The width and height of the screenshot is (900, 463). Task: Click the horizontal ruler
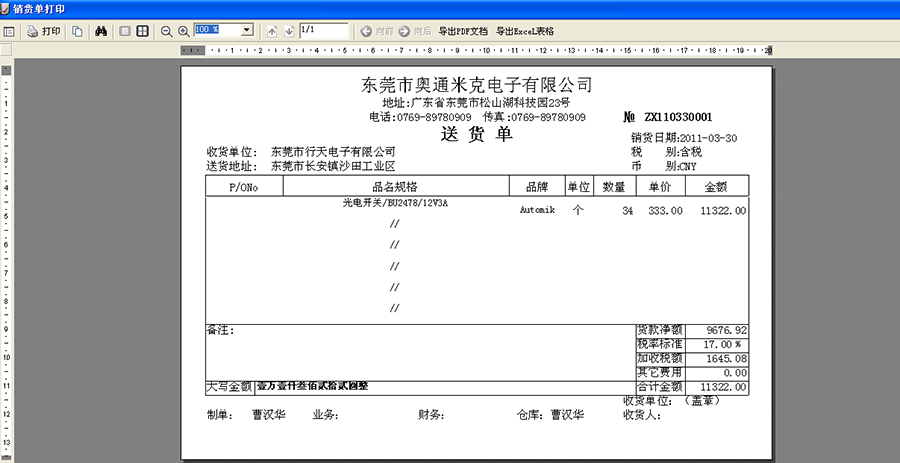(476, 50)
